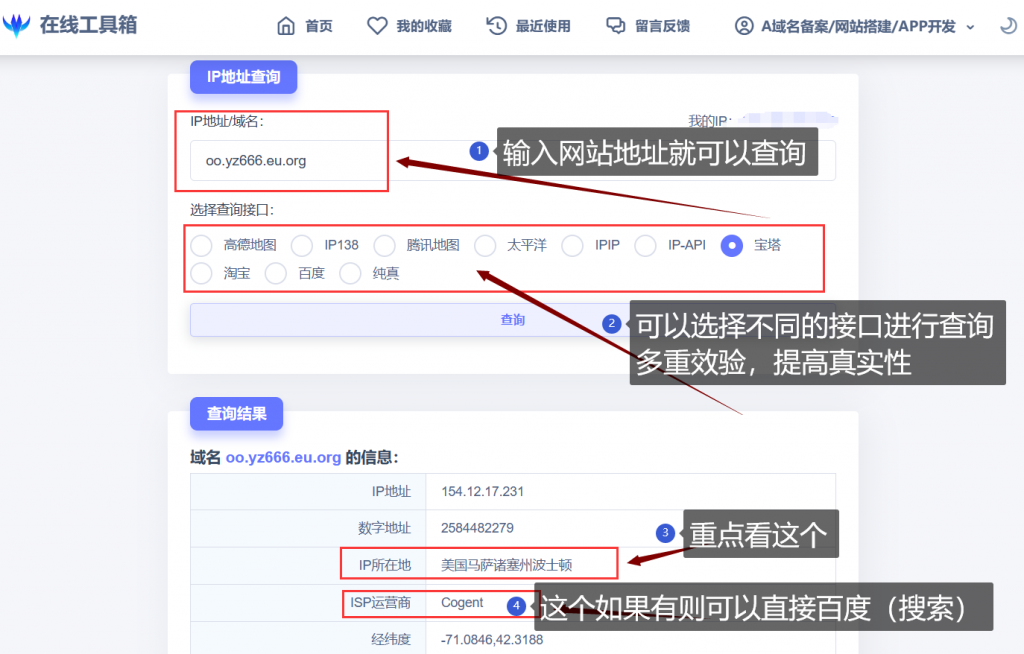Switch query interface to IP138

(303, 245)
